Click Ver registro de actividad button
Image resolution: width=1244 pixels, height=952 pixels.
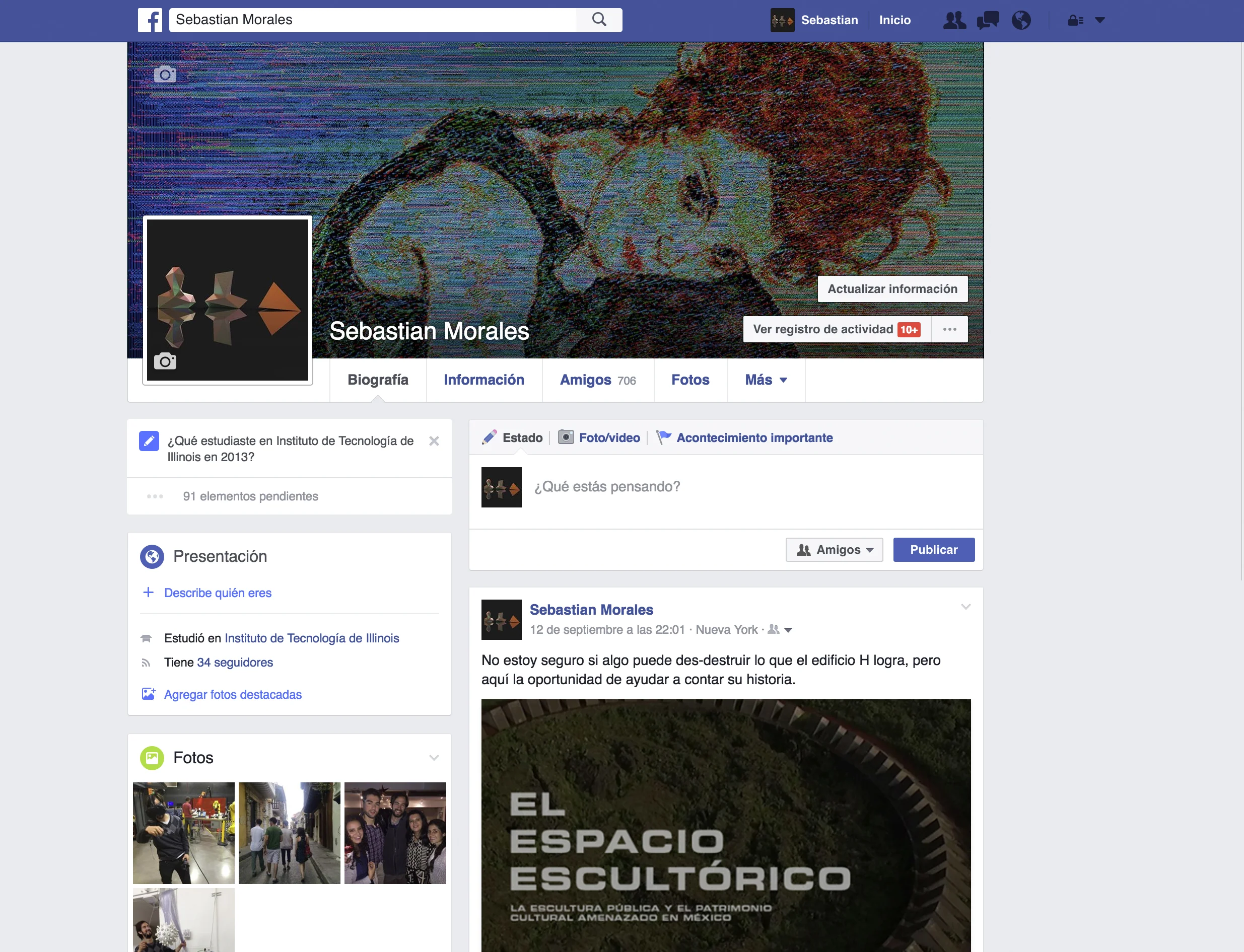(837, 329)
